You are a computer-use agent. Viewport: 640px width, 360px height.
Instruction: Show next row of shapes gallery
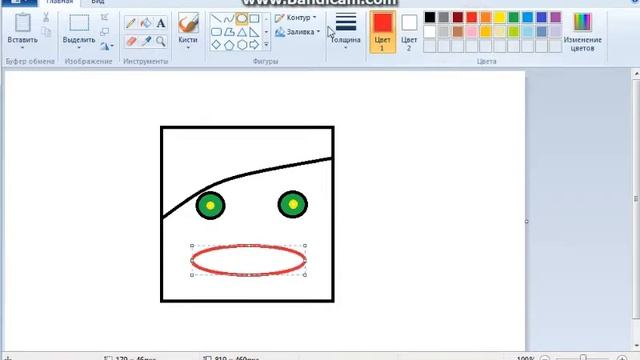[x=266, y=32]
